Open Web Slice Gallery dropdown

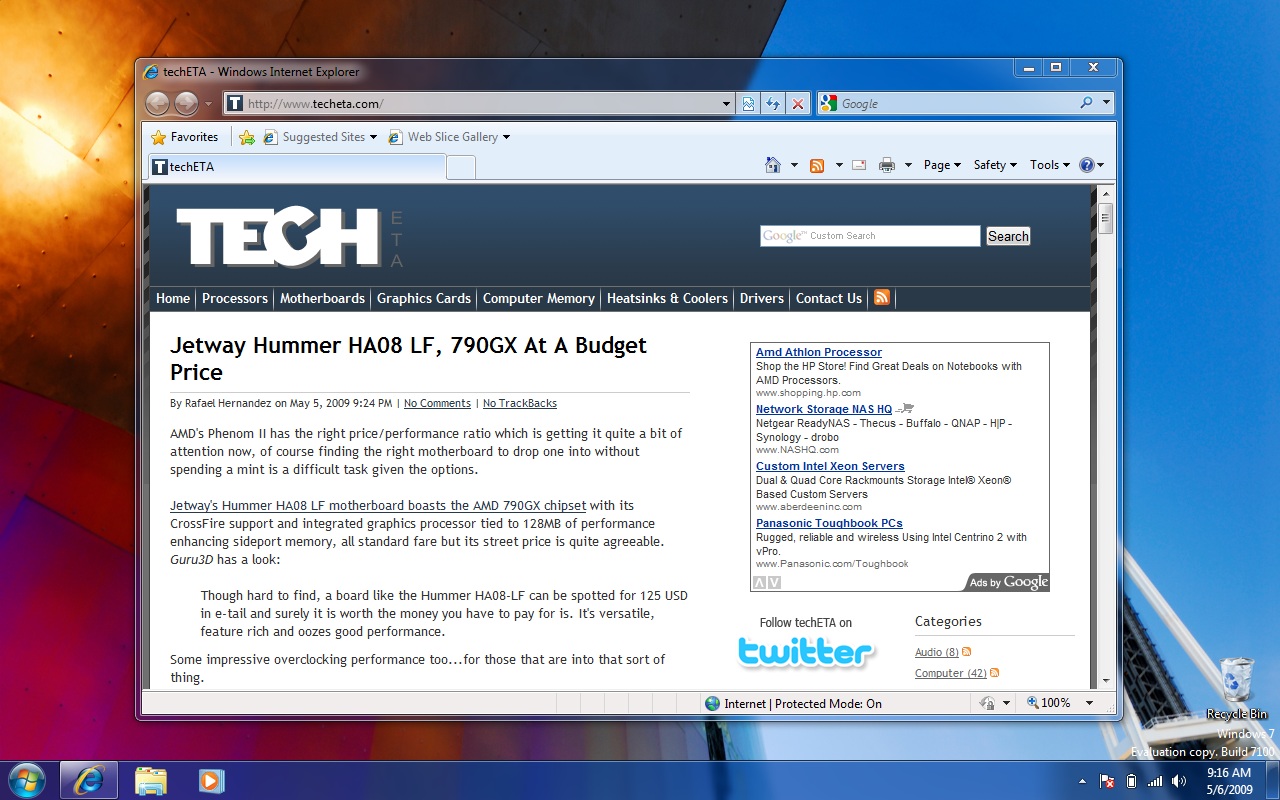[449, 137]
